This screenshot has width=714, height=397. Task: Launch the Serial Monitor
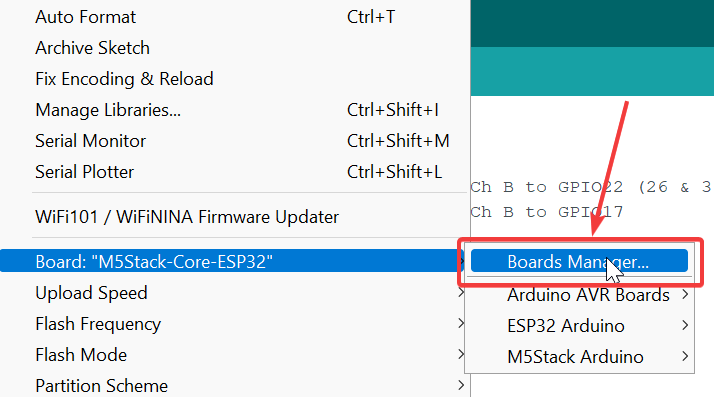coord(235,141)
